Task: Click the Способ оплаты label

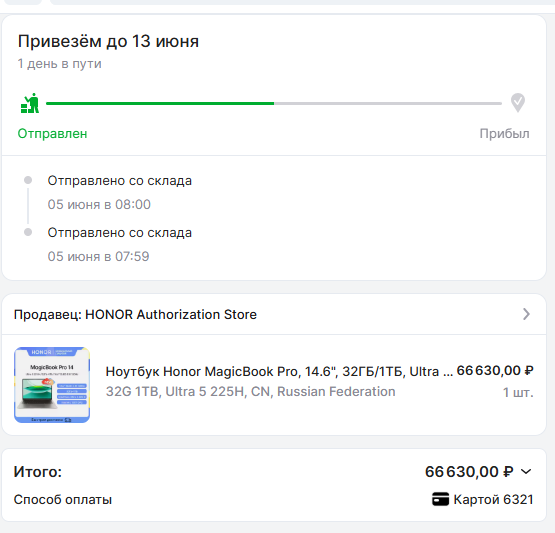Action: tap(63, 499)
